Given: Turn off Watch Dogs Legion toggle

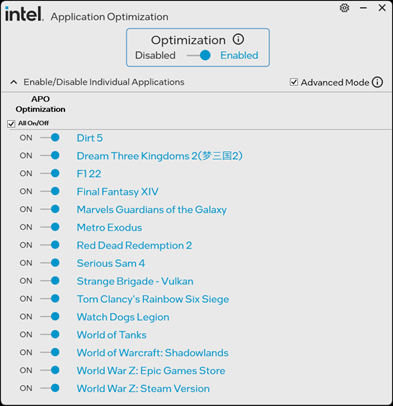Looking at the screenshot, I should point(50,316).
